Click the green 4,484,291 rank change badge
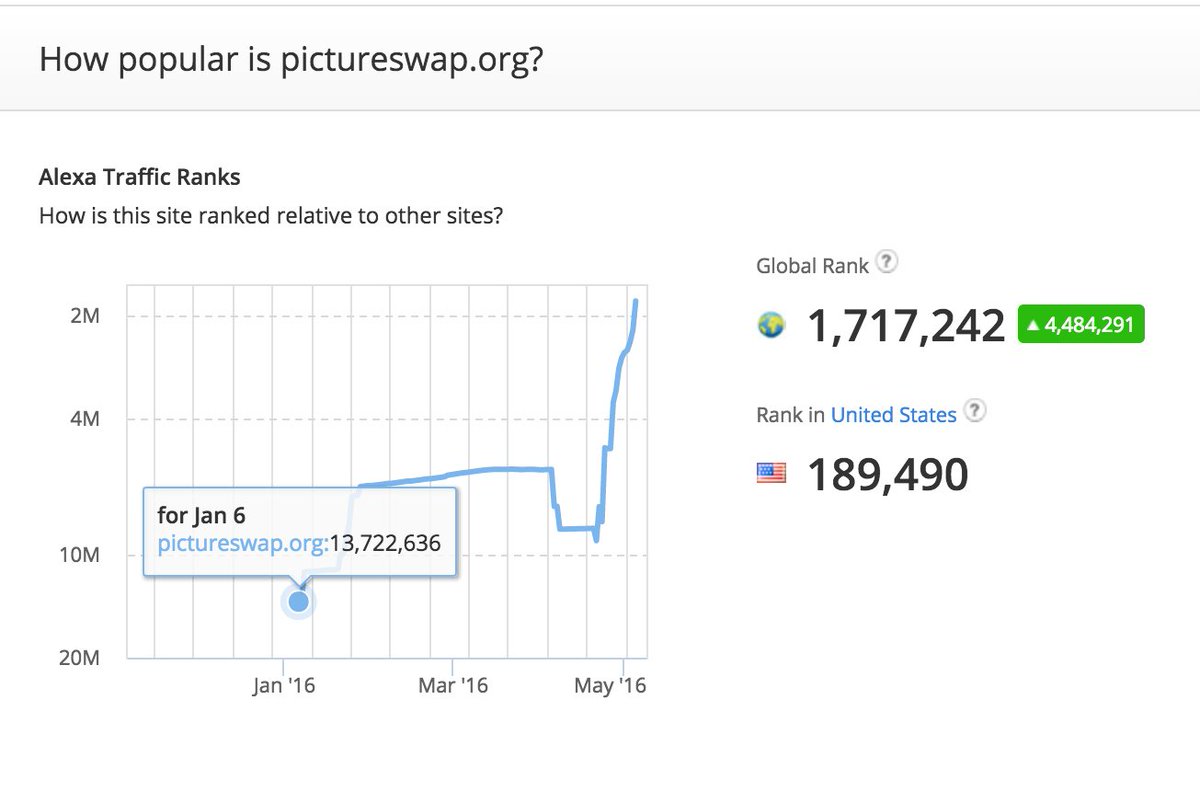This screenshot has width=1200, height=803. tap(1081, 325)
